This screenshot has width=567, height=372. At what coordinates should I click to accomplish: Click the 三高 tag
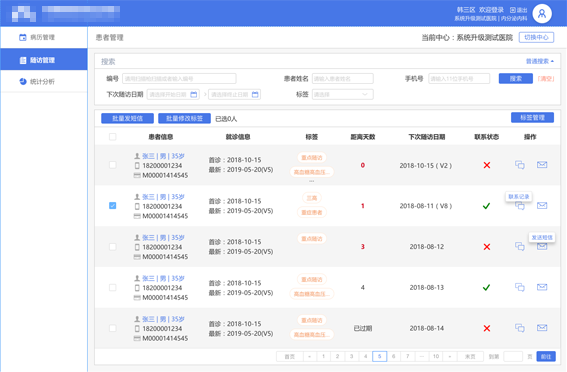coord(312,198)
